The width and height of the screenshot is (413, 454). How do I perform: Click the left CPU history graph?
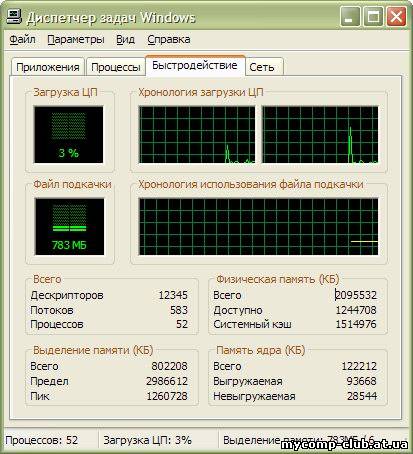197,135
